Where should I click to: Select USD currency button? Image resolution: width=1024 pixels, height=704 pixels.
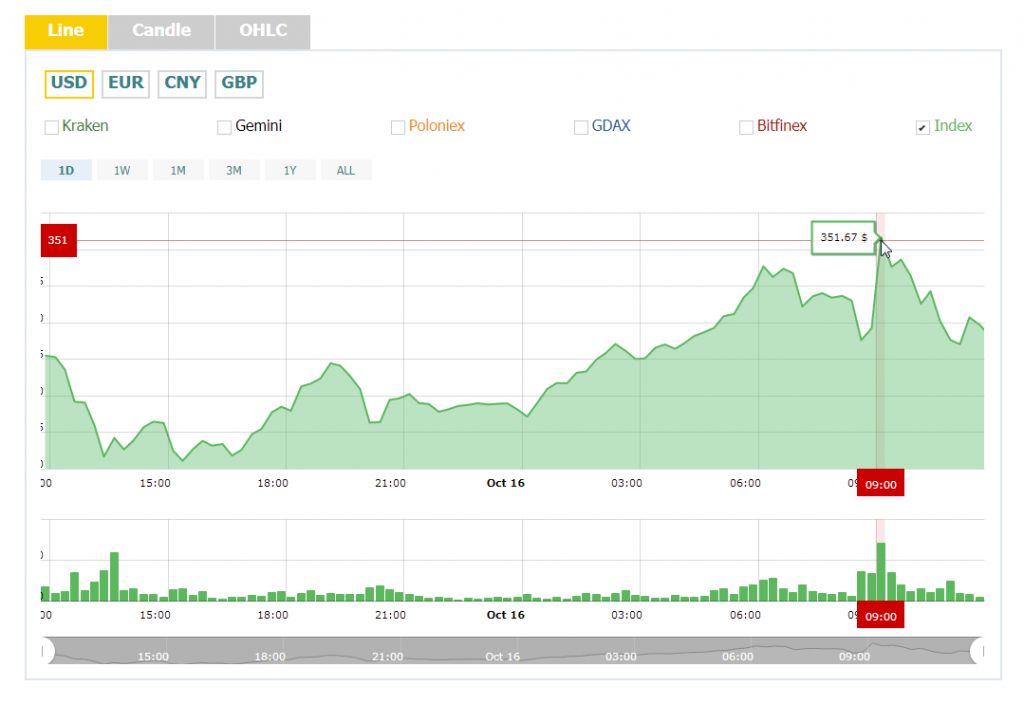tap(69, 83)
